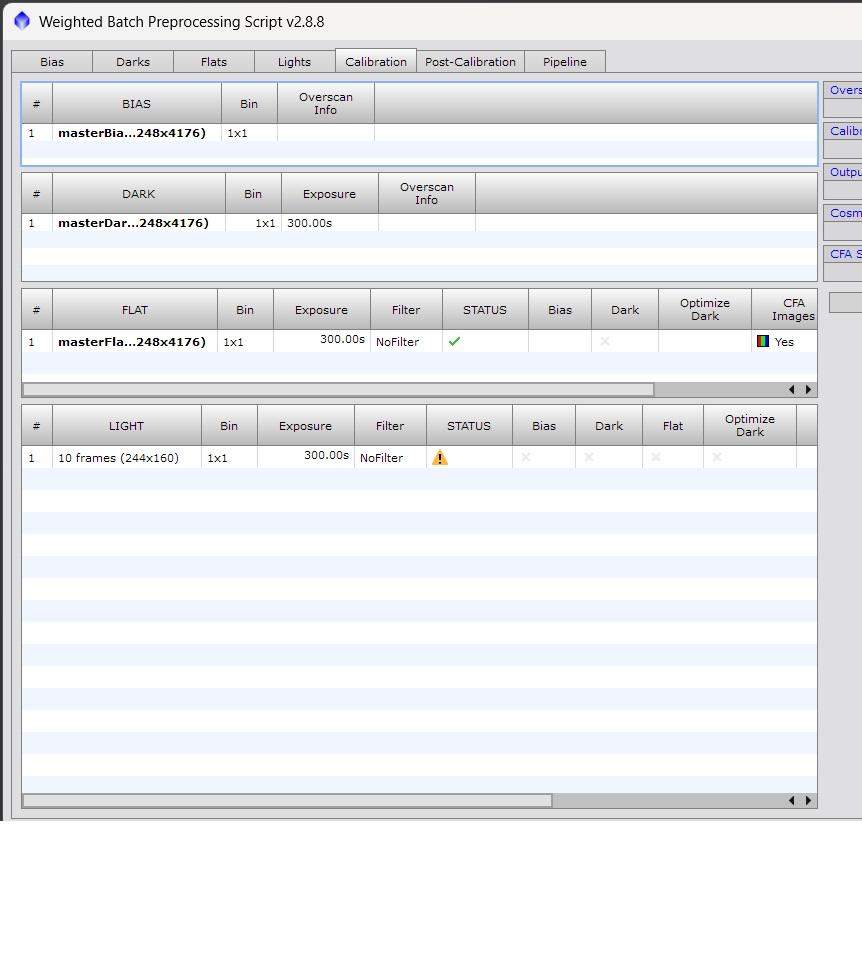Click the green check status icon in the masterFlat row
The image size is (862, 962).
pyautogui.click(x=454, y=341)
